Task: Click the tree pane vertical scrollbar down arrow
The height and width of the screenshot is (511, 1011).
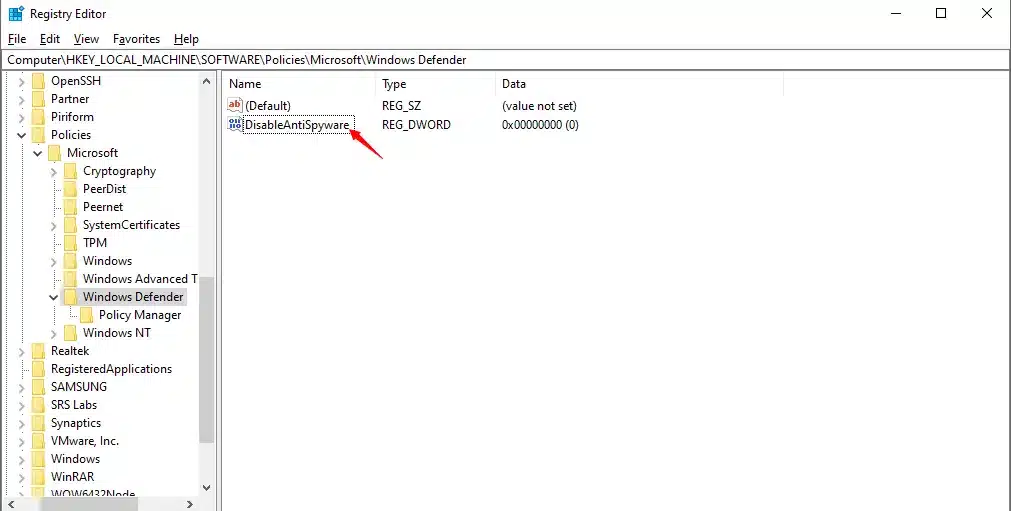Action: [207, 487]
